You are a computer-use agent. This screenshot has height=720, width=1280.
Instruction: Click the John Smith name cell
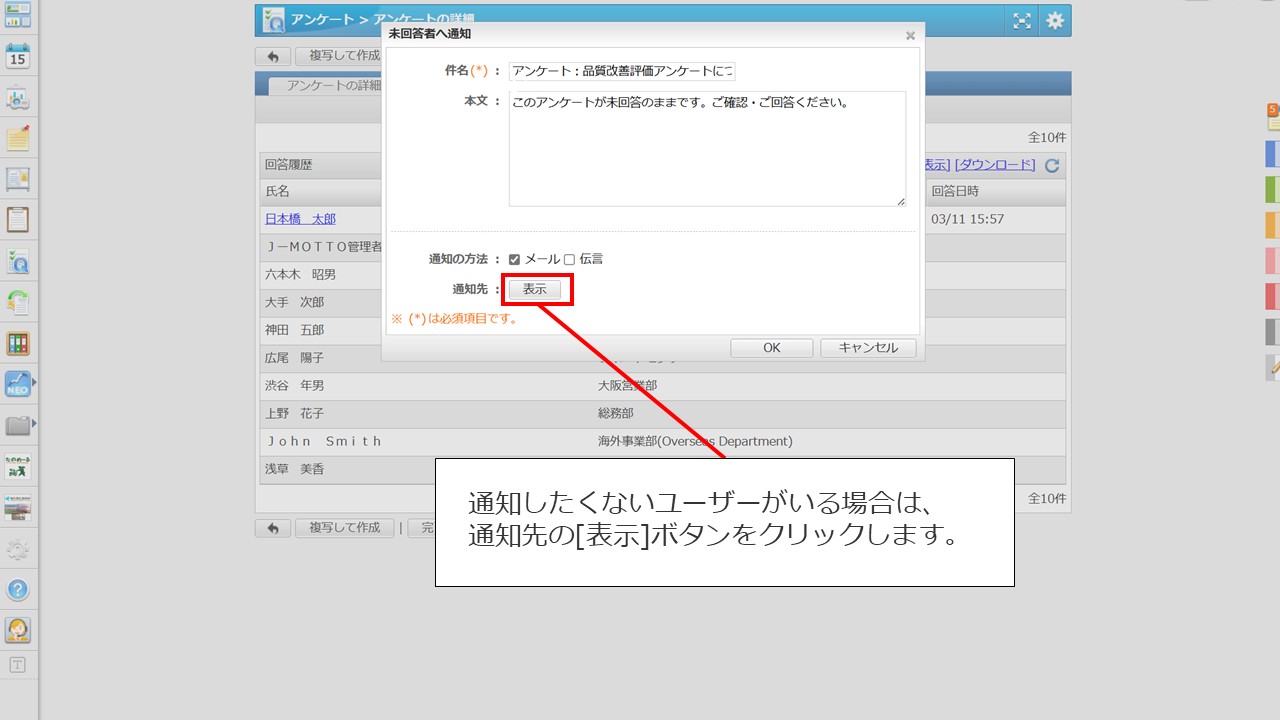pos(323,441)
